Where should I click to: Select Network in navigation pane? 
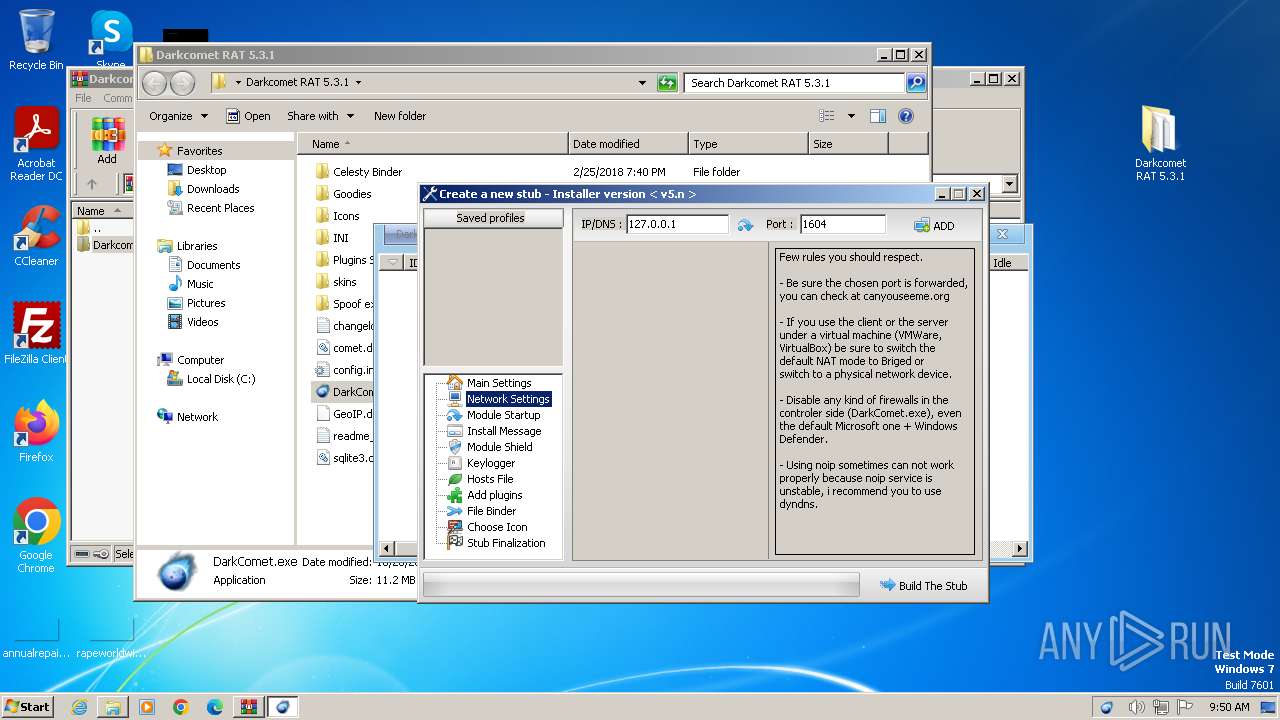(x=197, y=417)
